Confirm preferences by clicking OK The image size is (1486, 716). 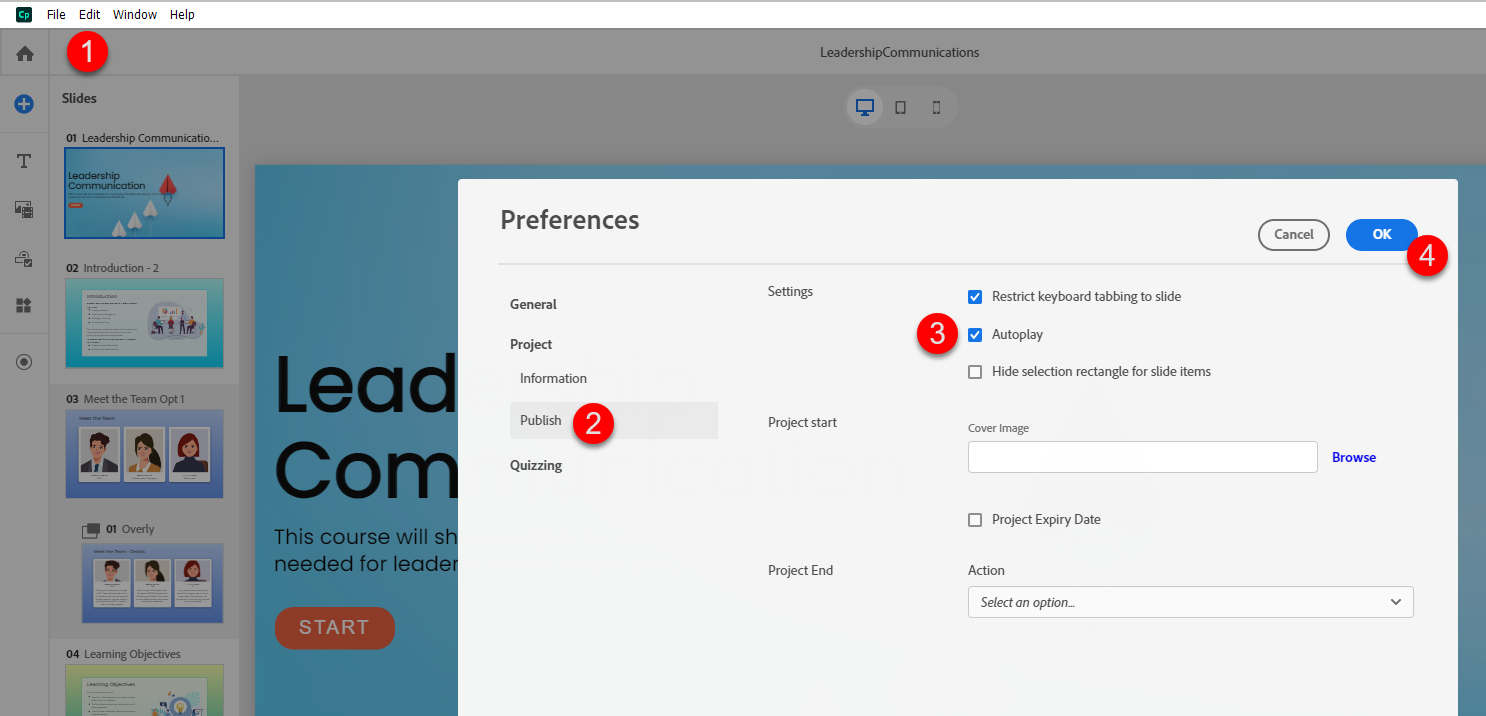pyautogui.click(x=1381, y=234)
